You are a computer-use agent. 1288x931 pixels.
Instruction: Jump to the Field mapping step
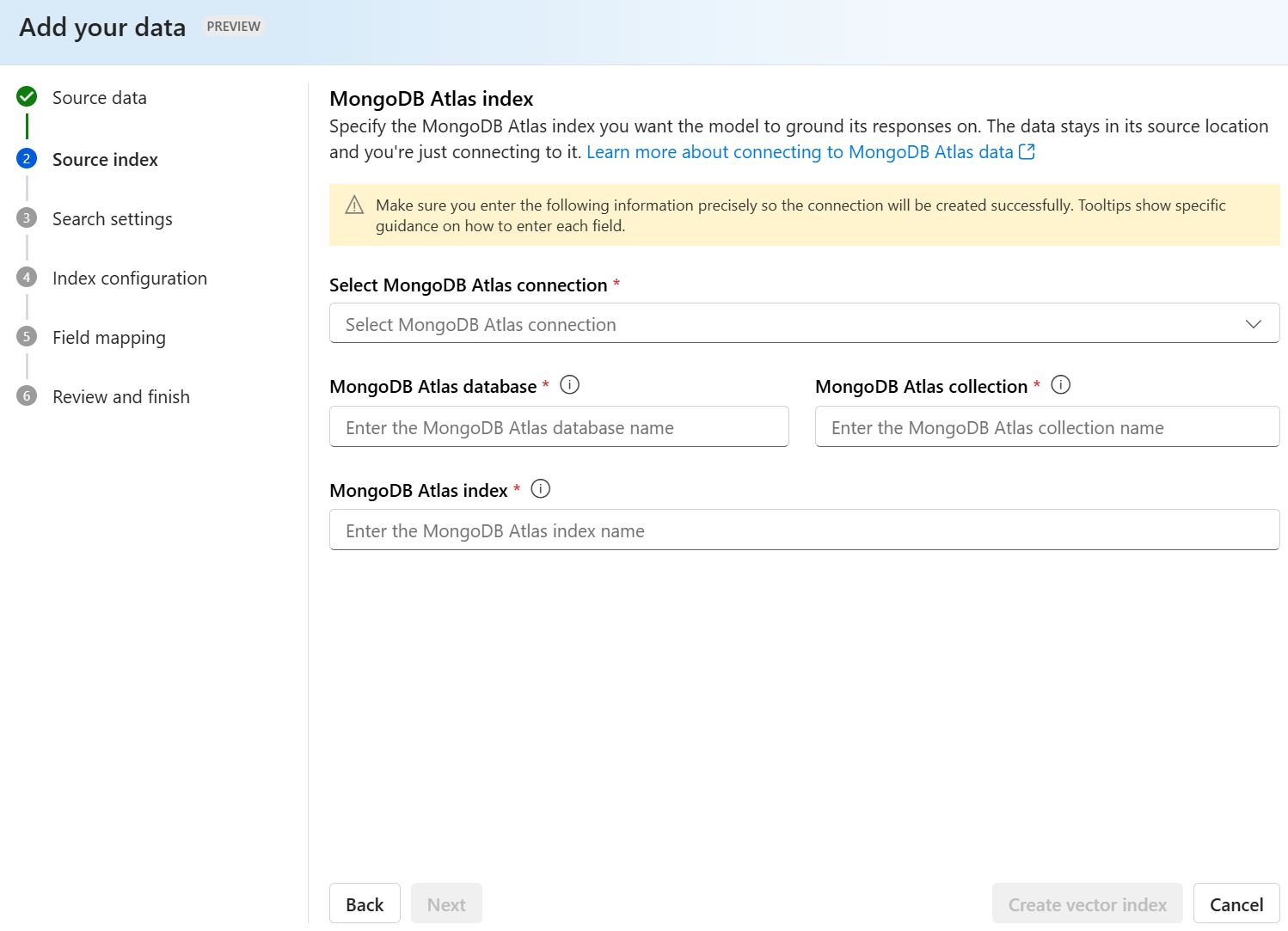[x=109, y=338]
